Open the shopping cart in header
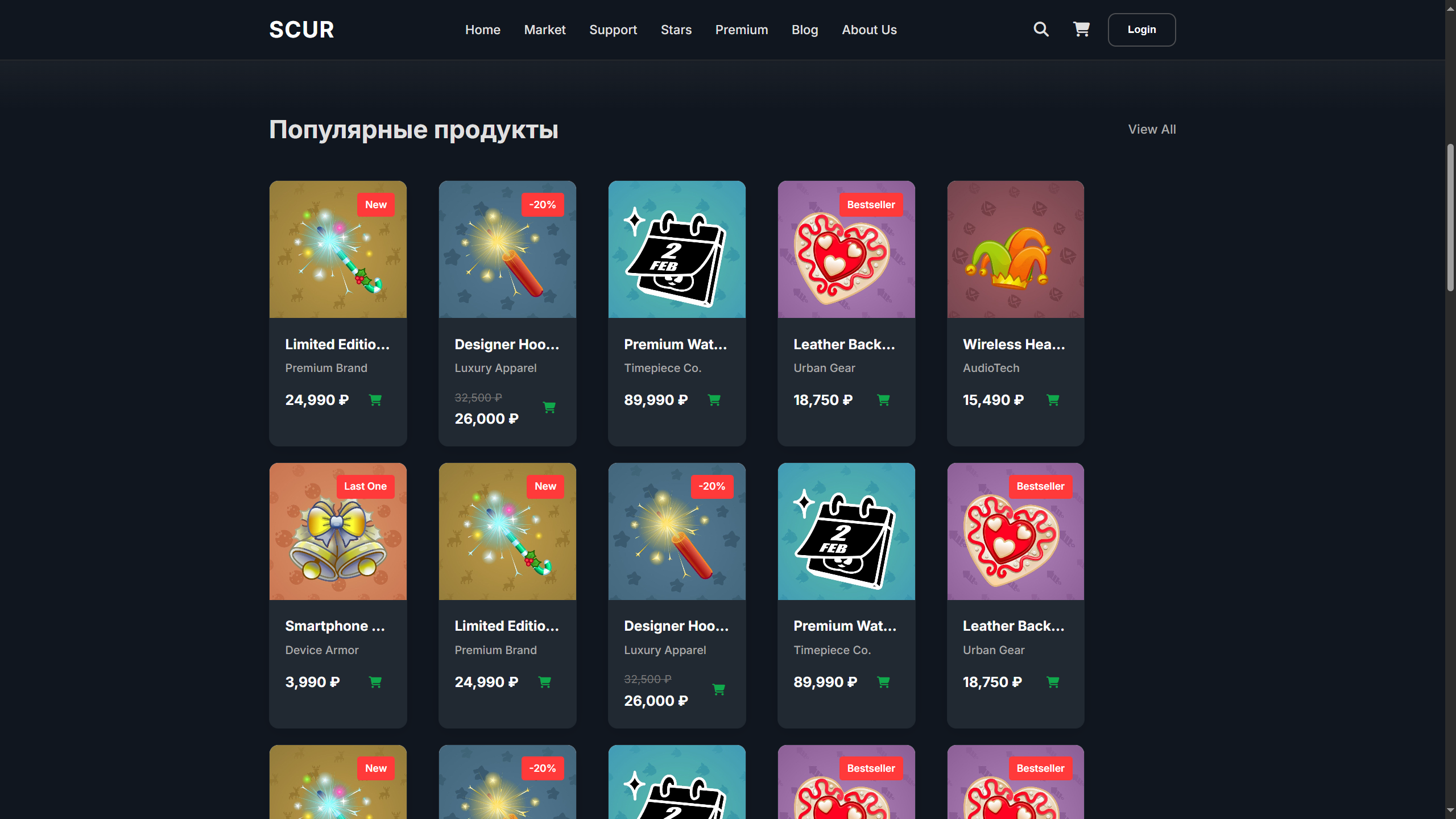This screenshot has height=819, width=1456. coord(1081,29)
